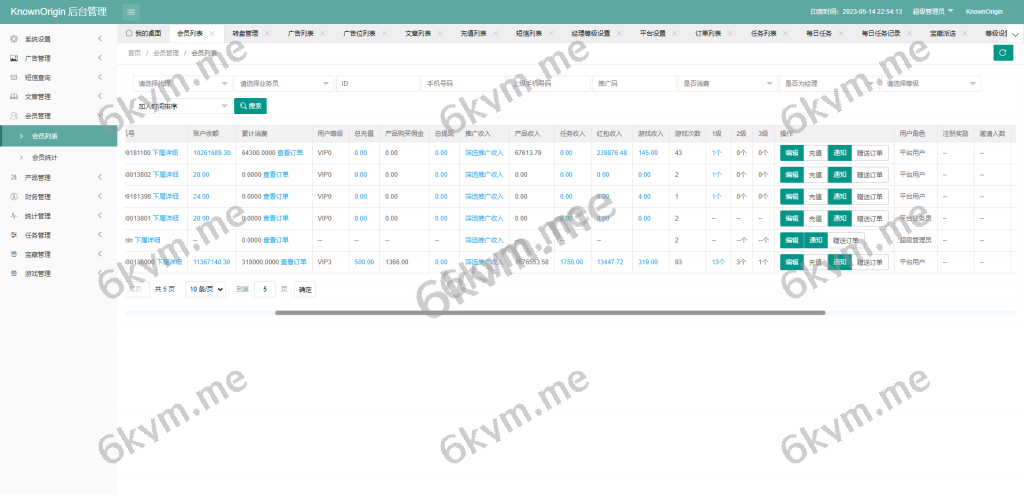Click the 财务管理 icon in sidebar
Image resolution: width=1024 pixels, height=495 pixels.
(13, 196)
